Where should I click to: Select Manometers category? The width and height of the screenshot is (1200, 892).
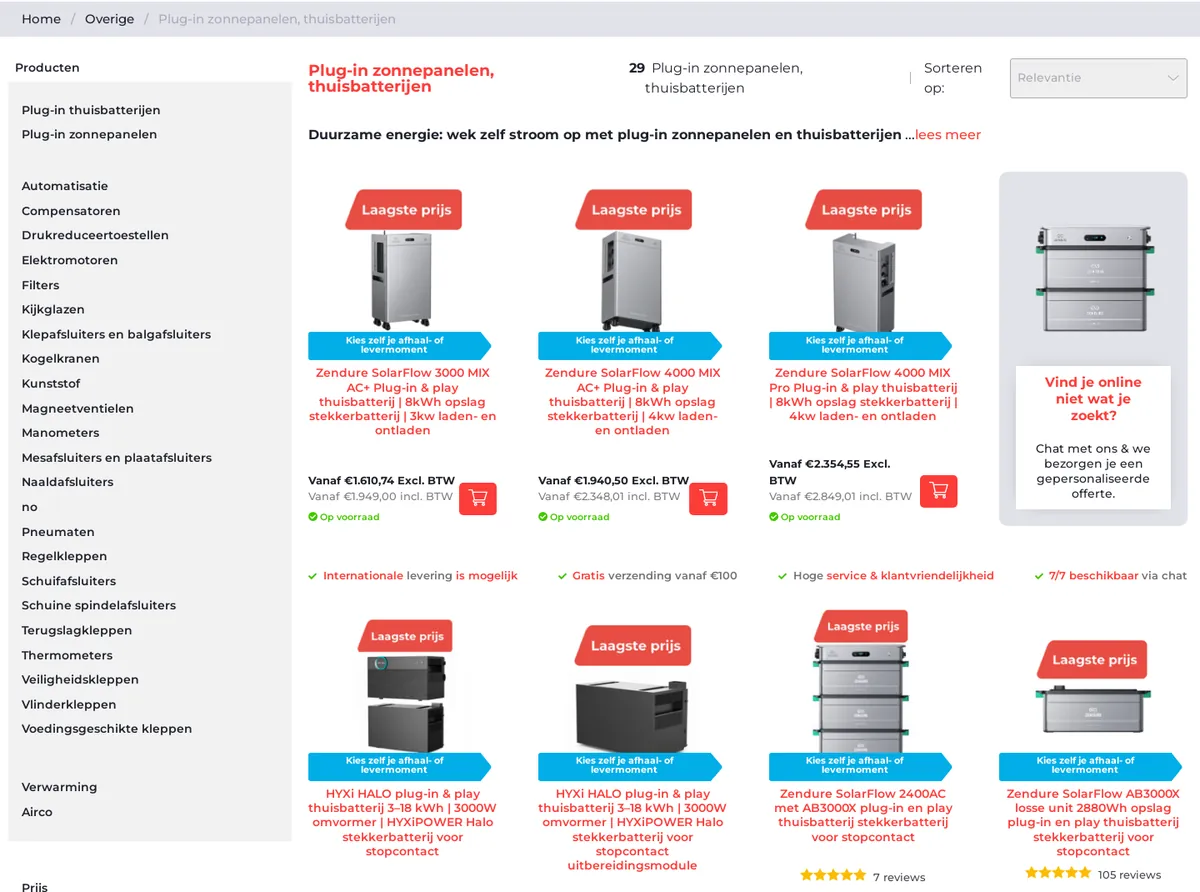point(61,432)
